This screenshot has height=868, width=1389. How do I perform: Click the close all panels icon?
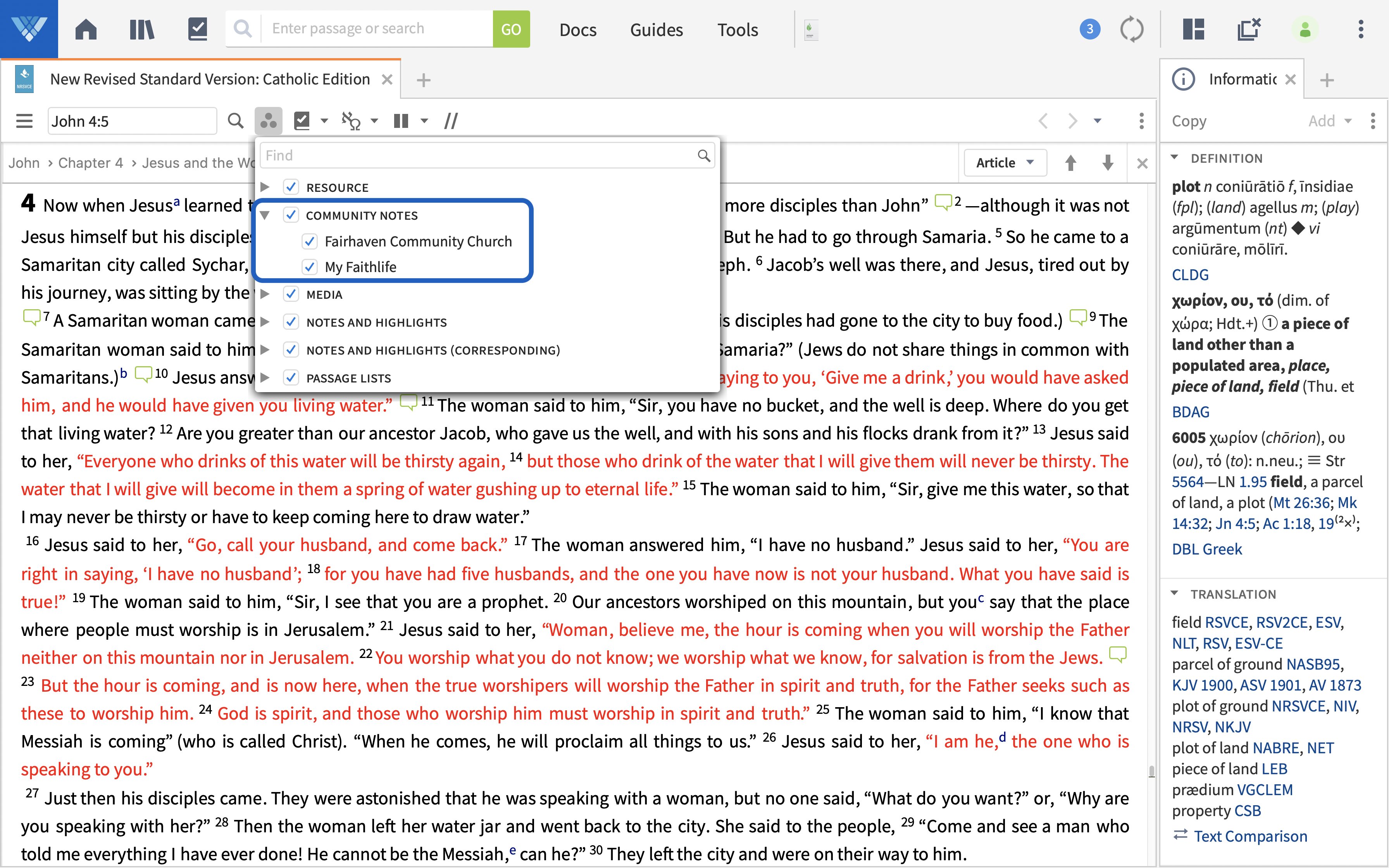click(1249, 29)
